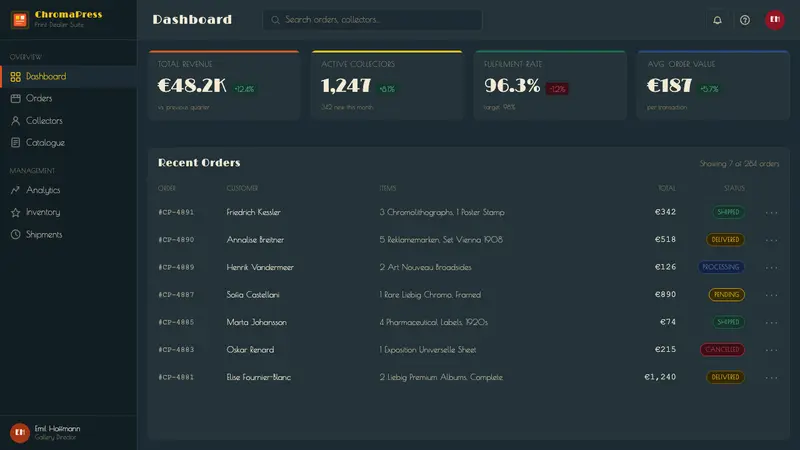Select the Collectors person icon

pos(15,121)
